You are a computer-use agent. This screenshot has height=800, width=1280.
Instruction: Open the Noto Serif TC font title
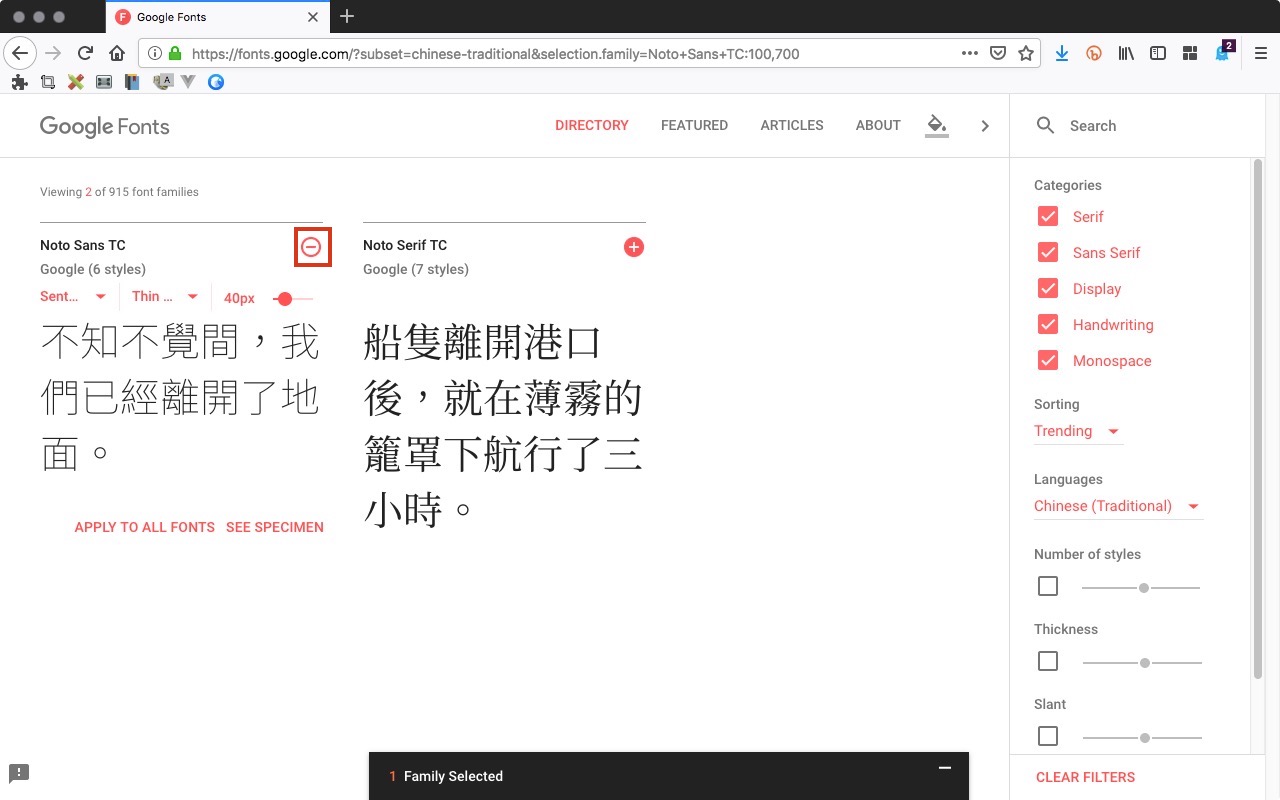[x=405, y=245]
